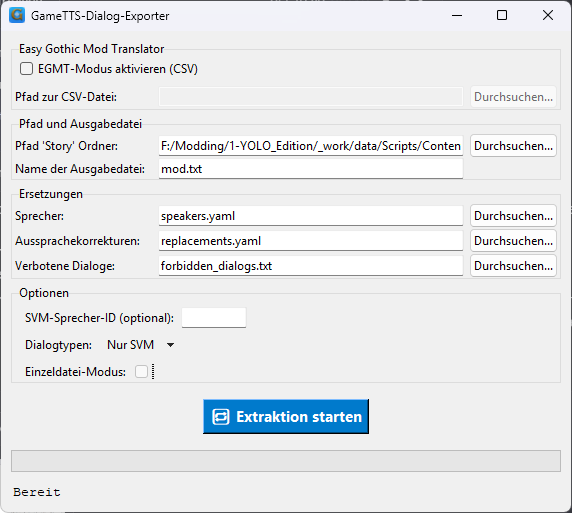The height and width of the screenshot is (513, 572).
Task: Maximize the GameTTS-Dialog-Exporter window
Action: click(x=502, y=15)
